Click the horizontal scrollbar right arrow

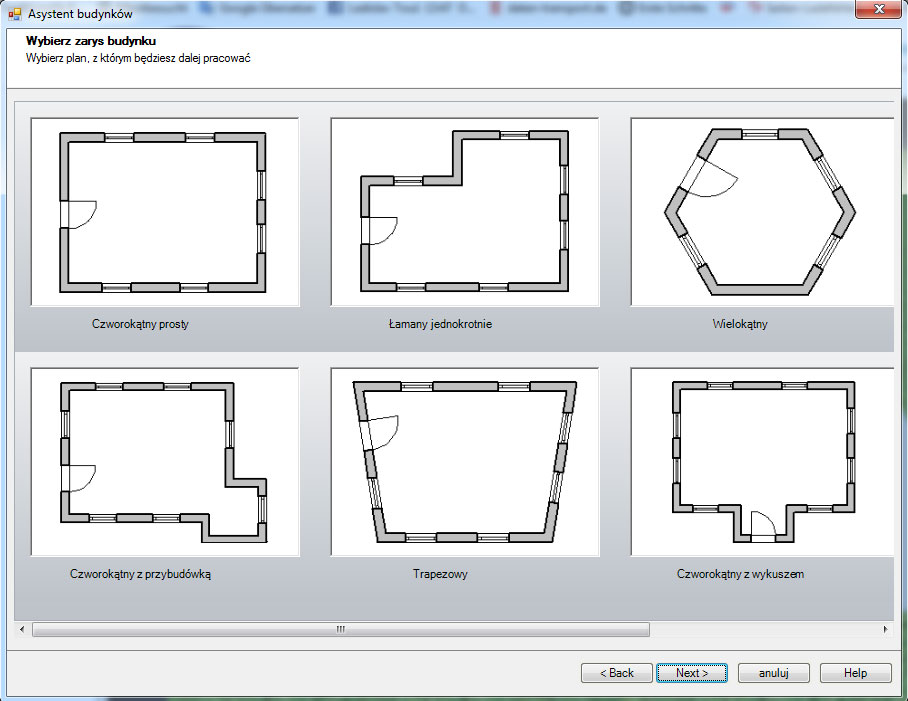click(886, 630)
